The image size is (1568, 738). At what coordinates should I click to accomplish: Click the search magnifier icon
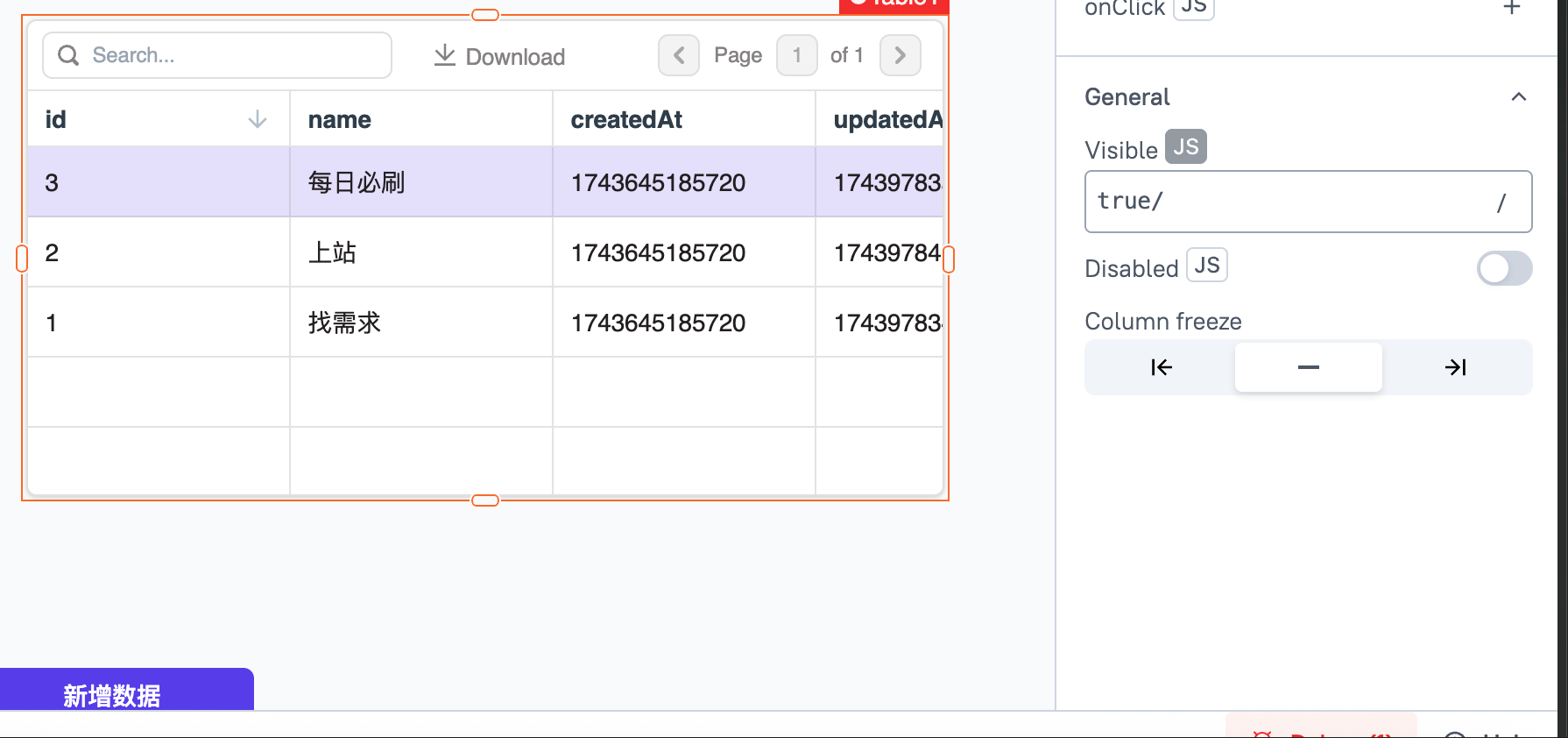click(x=68, y=55)
